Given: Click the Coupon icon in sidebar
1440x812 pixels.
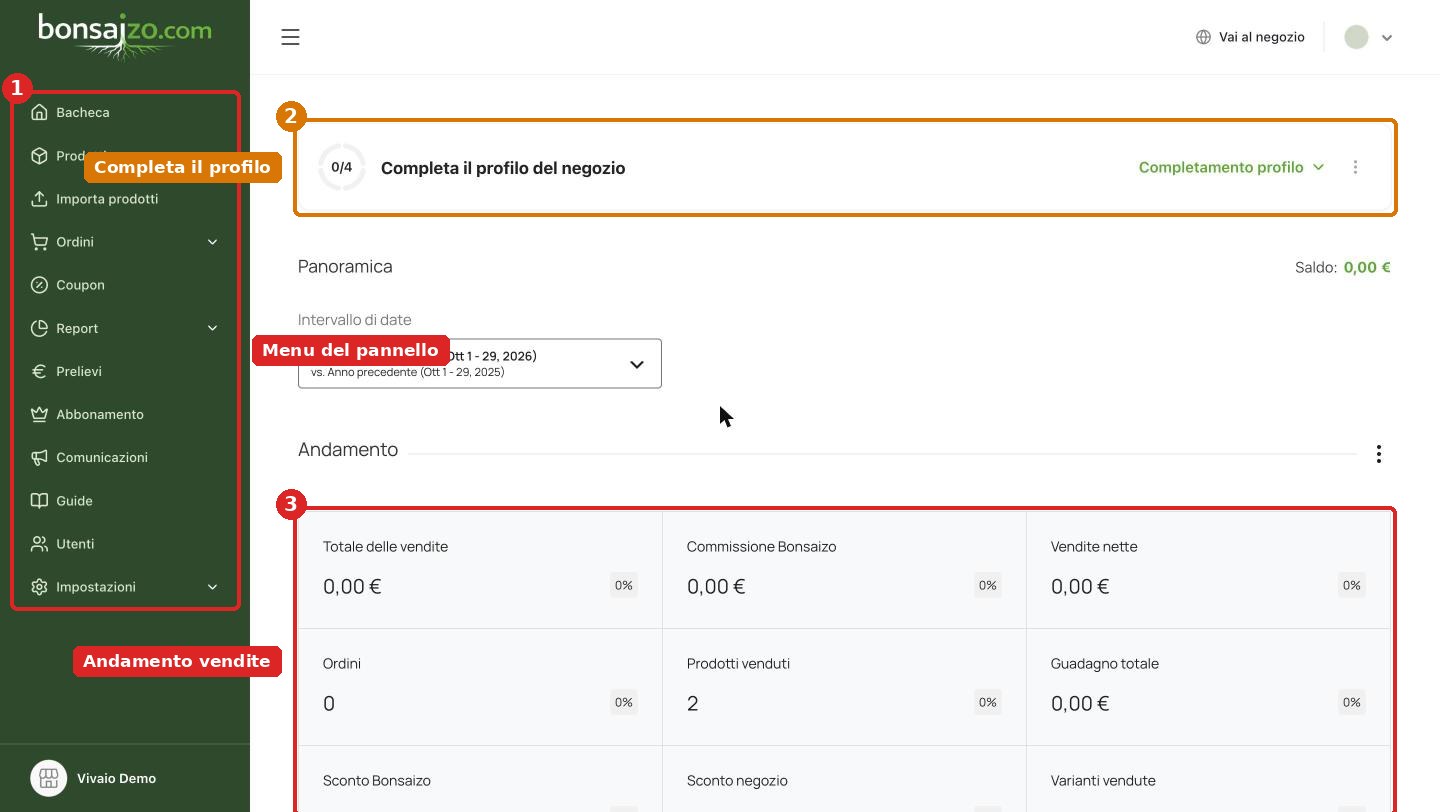Looking at the screenshot, I should pyautogui.click(x=39, y=285).
